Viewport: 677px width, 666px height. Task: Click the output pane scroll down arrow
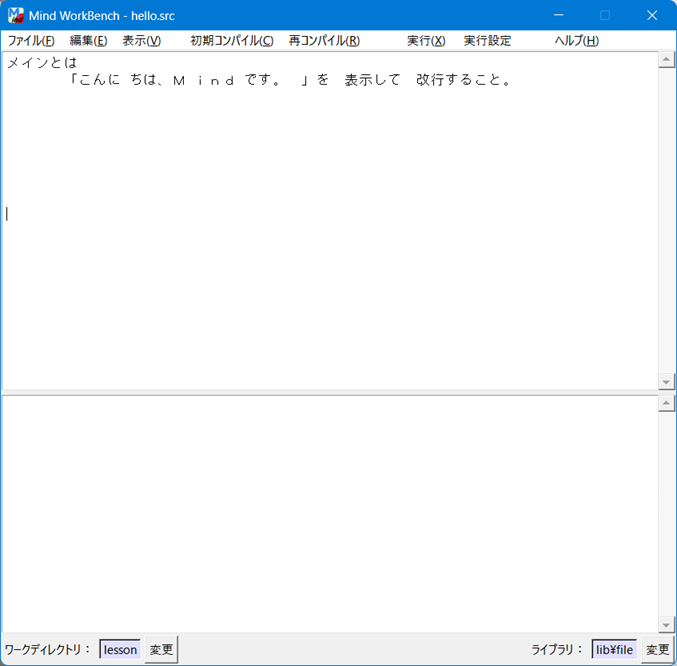(666, 625)
